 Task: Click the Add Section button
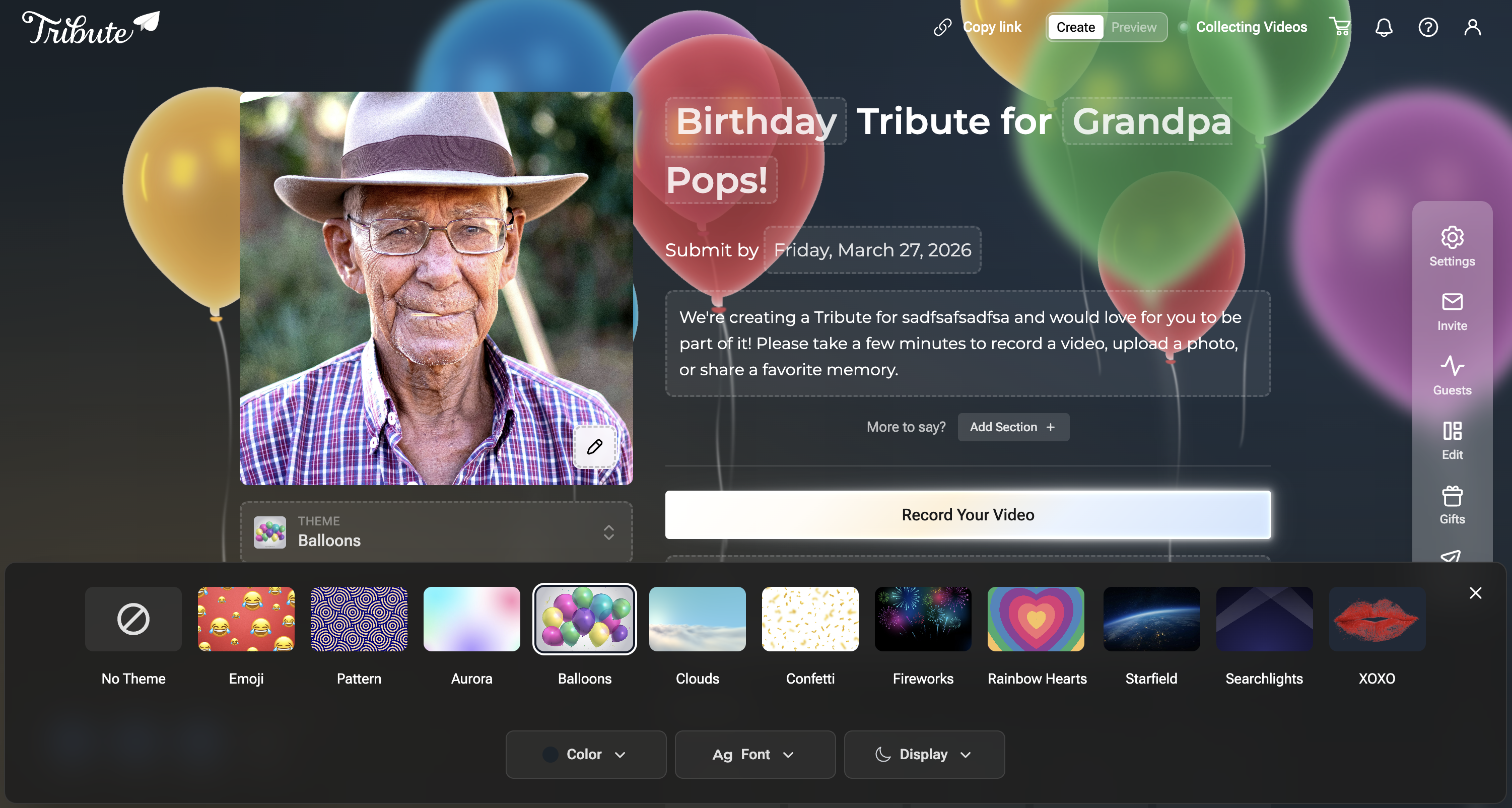1012,427
